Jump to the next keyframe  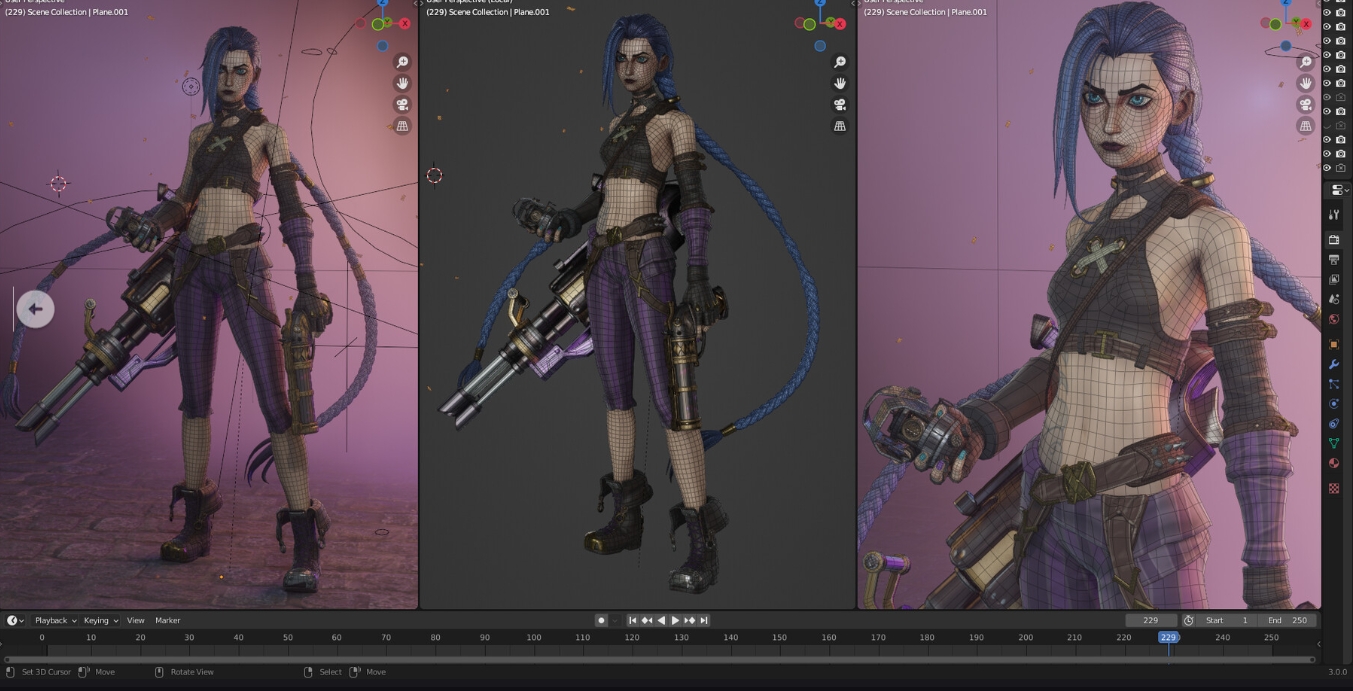click(x=689, y=620)
